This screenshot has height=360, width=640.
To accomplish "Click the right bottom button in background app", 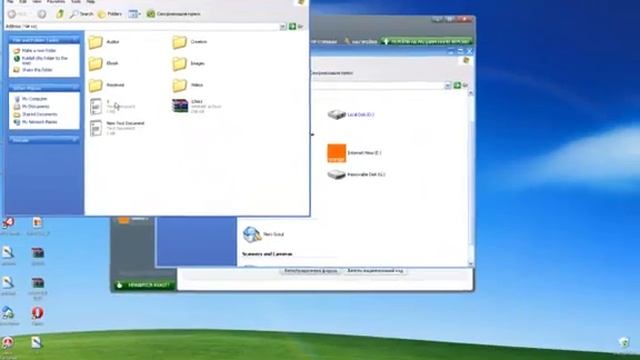I will pyautogui.click(x=375, y=271).
